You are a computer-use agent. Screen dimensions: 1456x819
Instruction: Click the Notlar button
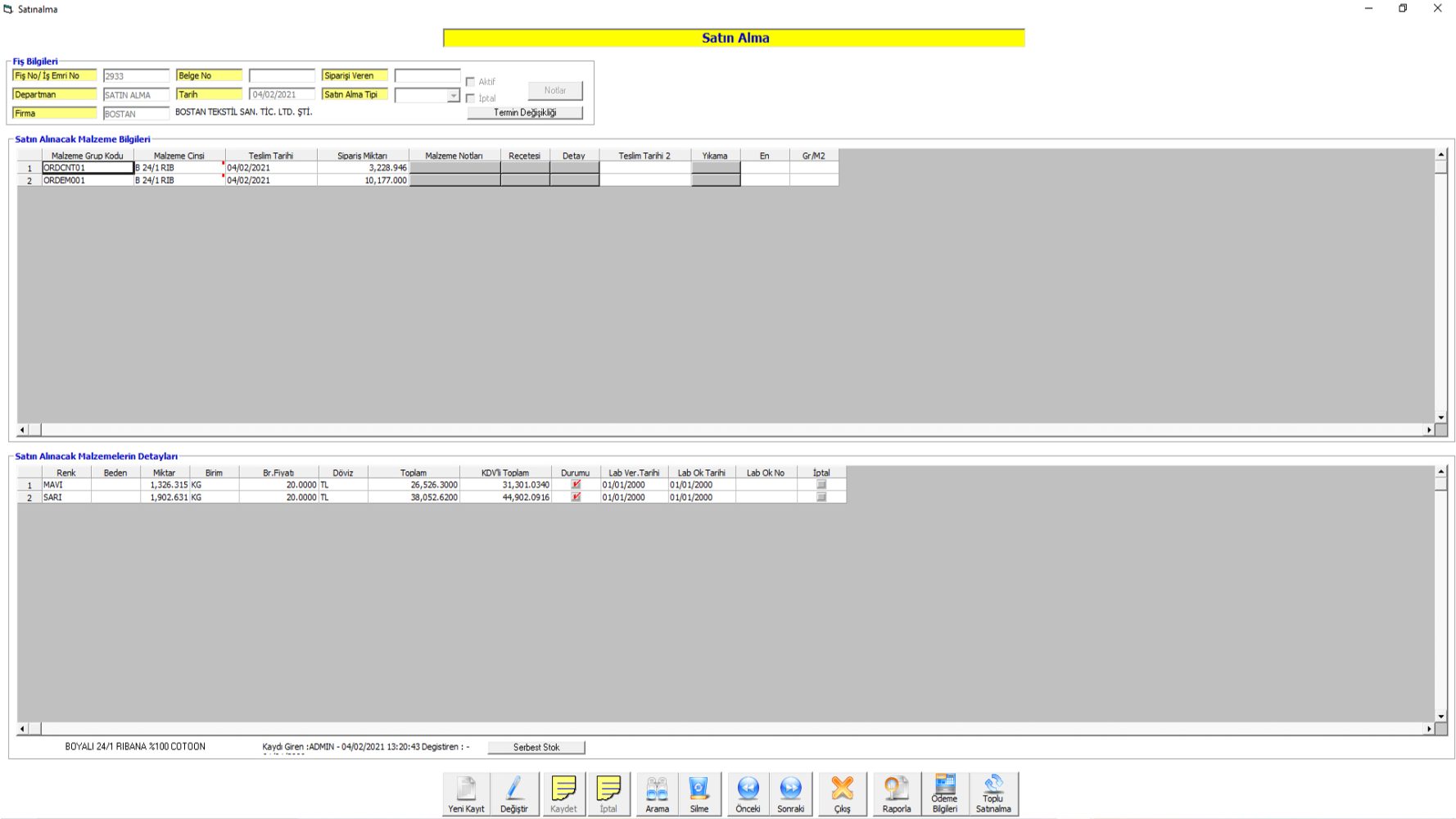[x=554, y=91]
